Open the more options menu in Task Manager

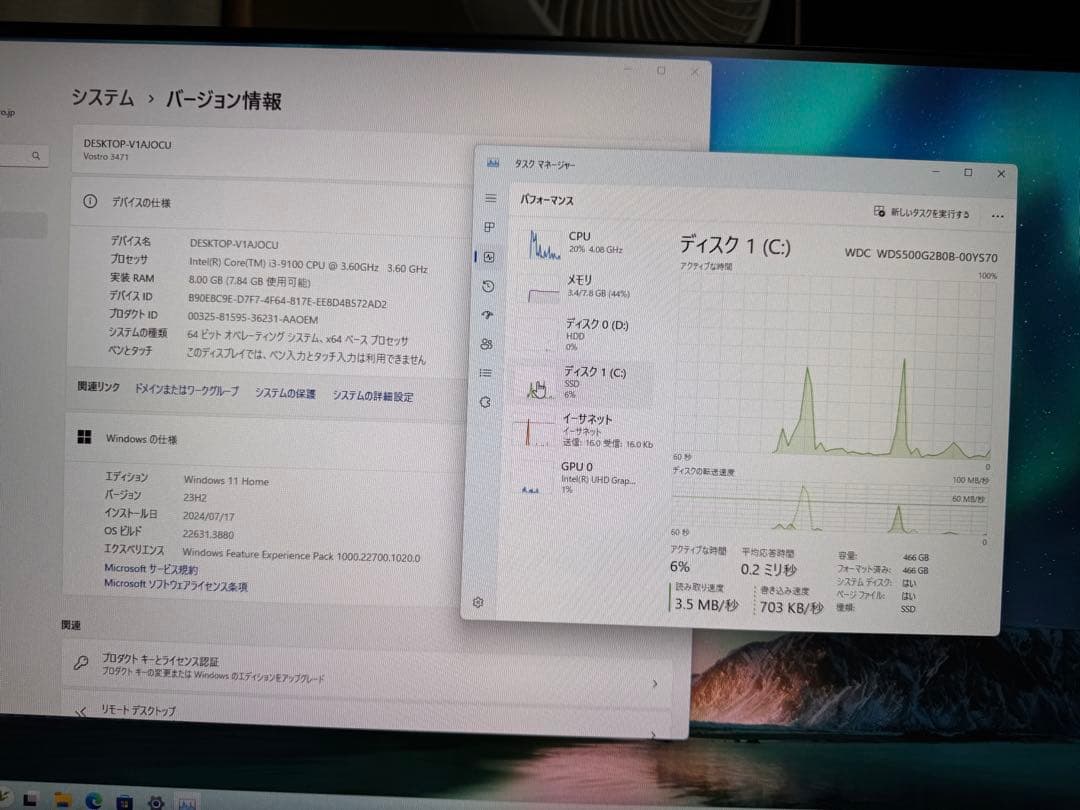(x=997, y=215)
